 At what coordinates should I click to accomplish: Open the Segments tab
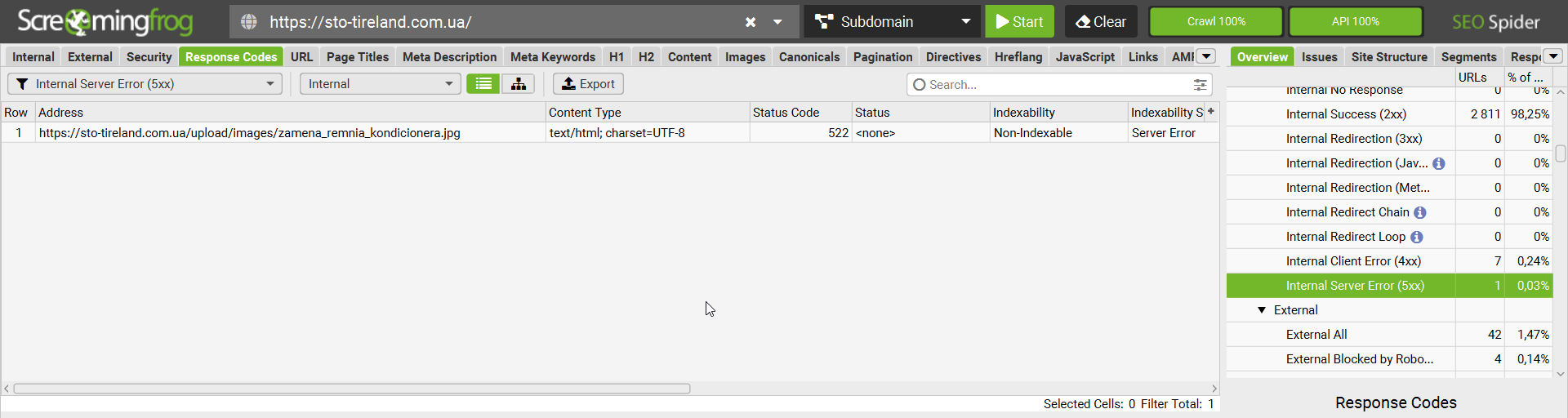pos(1468,57)
